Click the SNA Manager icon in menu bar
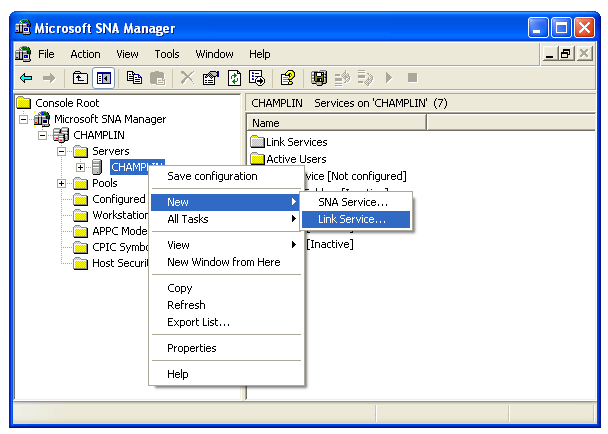The image size is (608, 434). tap(23, 54)
